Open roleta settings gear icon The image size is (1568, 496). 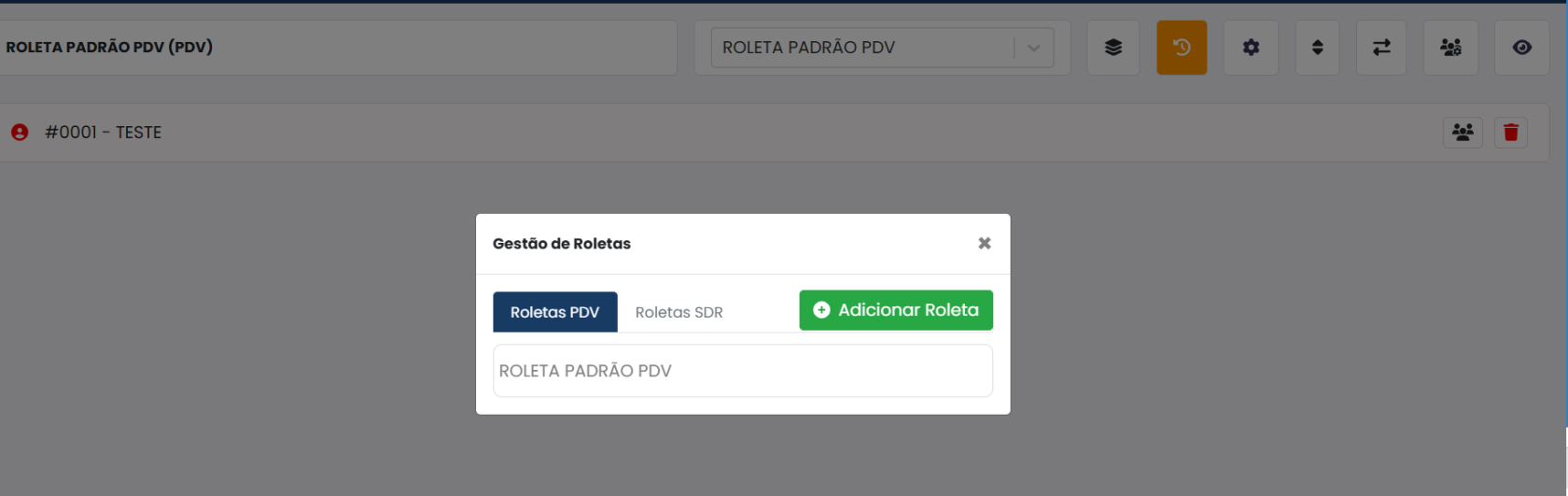coord(1251,48)
